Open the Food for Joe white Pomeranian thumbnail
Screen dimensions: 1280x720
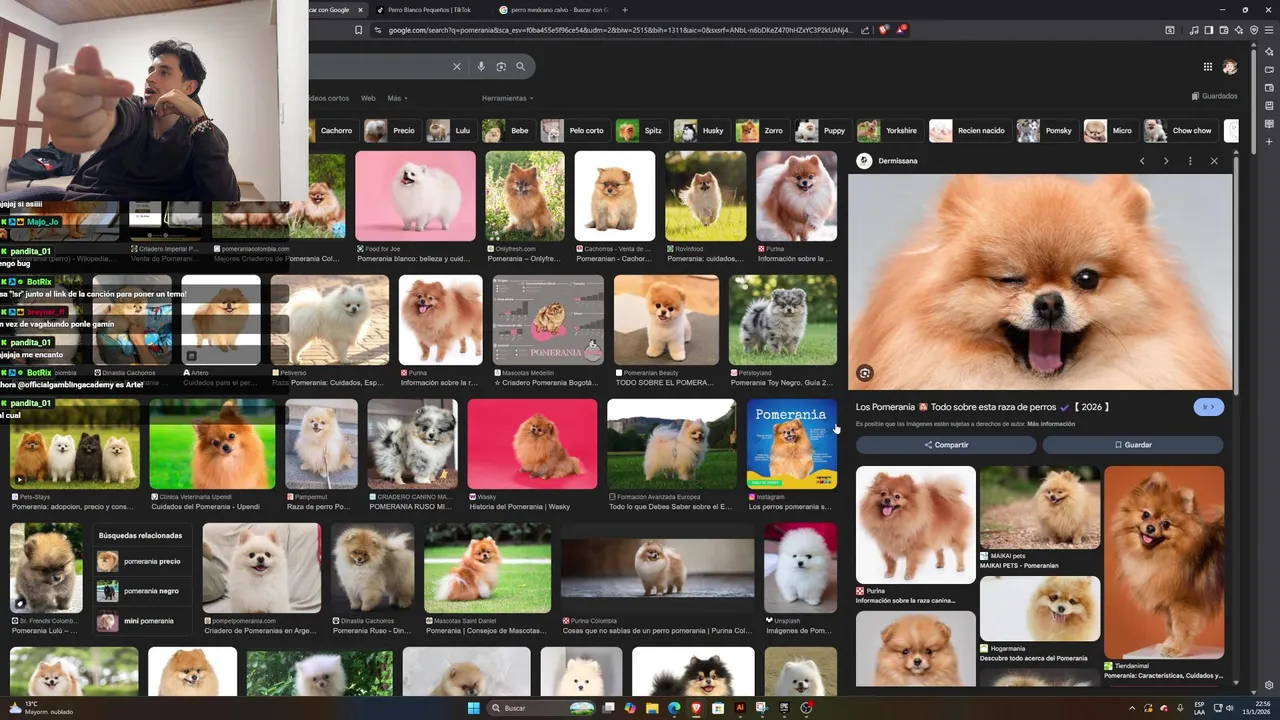(x=415, y=196)
